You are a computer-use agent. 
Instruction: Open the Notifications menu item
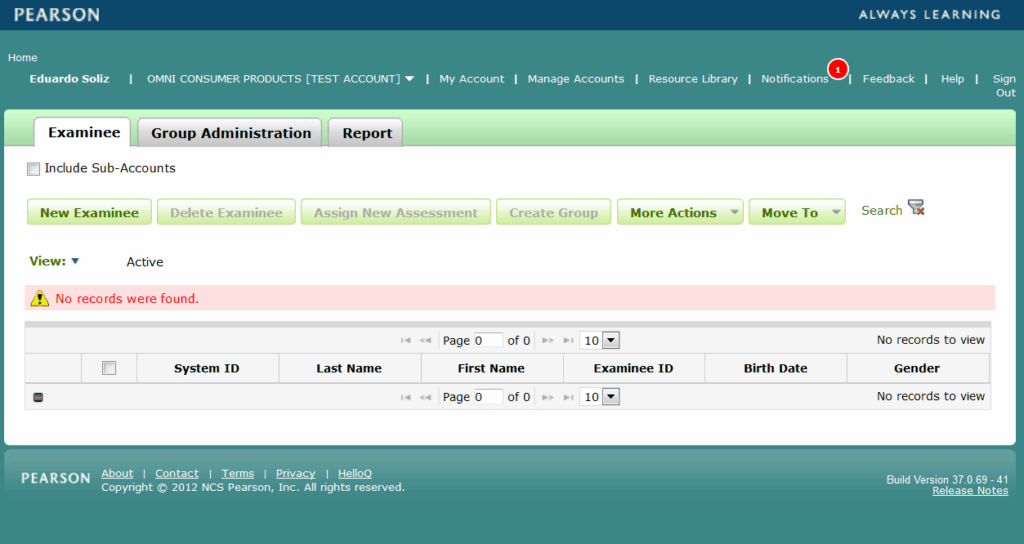pos(794,78)
